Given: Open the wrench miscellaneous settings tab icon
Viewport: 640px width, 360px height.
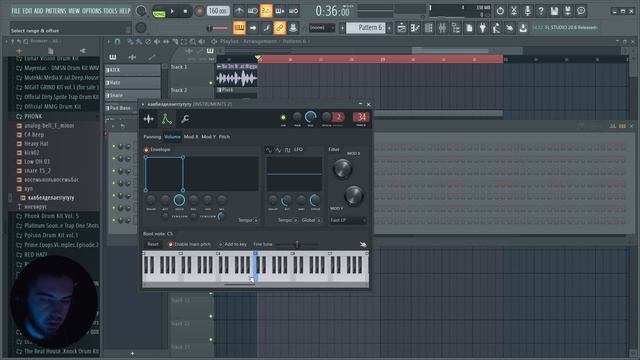Looking at the screenshot, I should coord(185,119).
